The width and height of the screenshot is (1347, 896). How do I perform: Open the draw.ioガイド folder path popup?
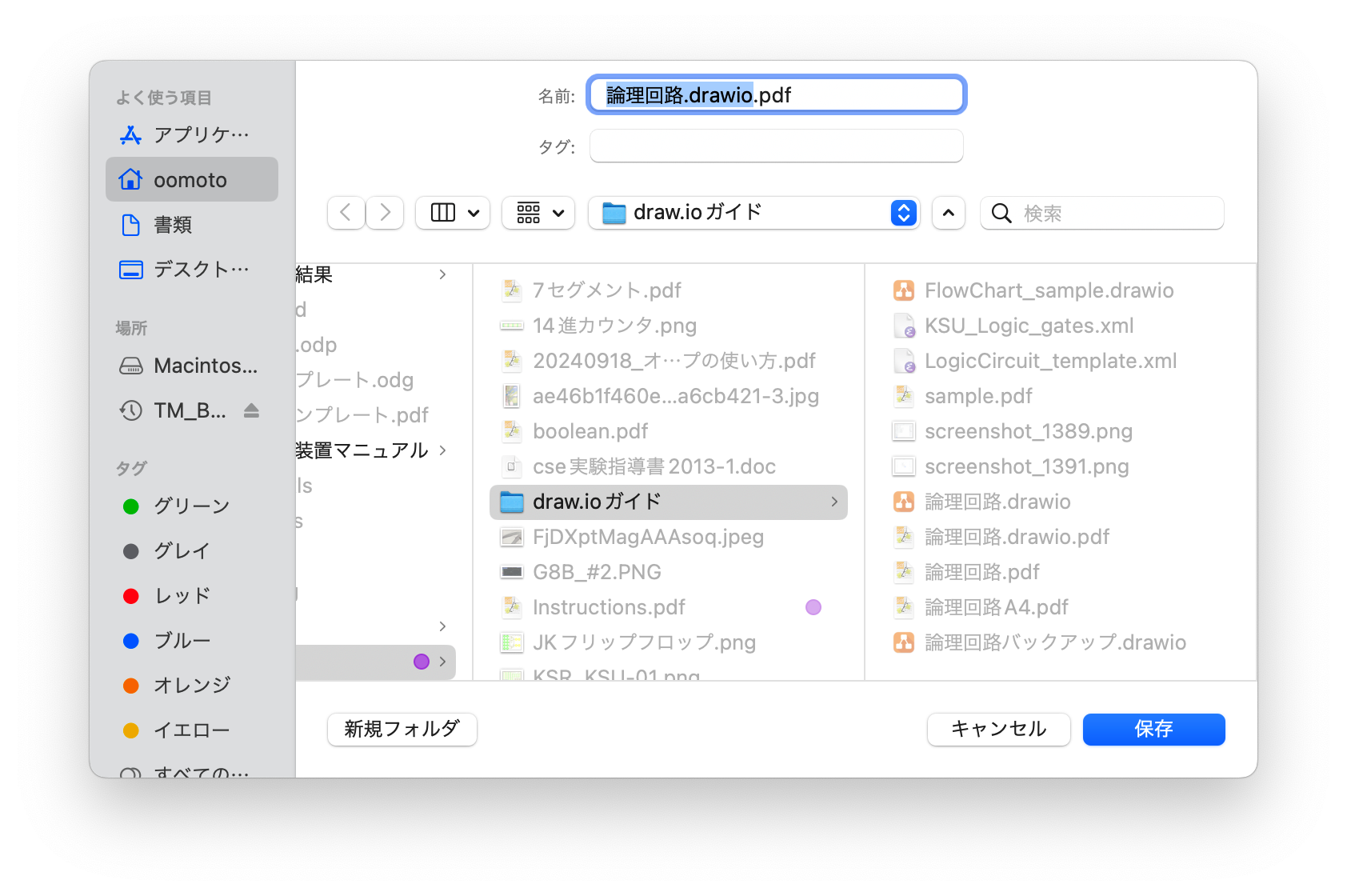click(753, 213)
